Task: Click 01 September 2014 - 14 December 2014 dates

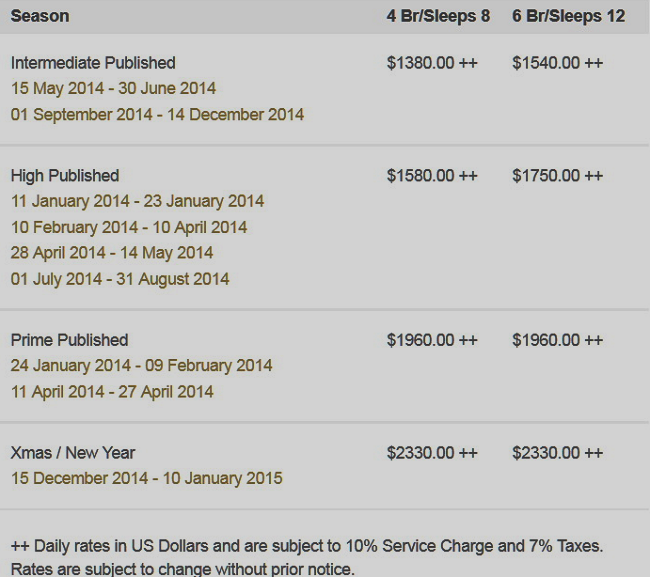Action: [157, 114]
